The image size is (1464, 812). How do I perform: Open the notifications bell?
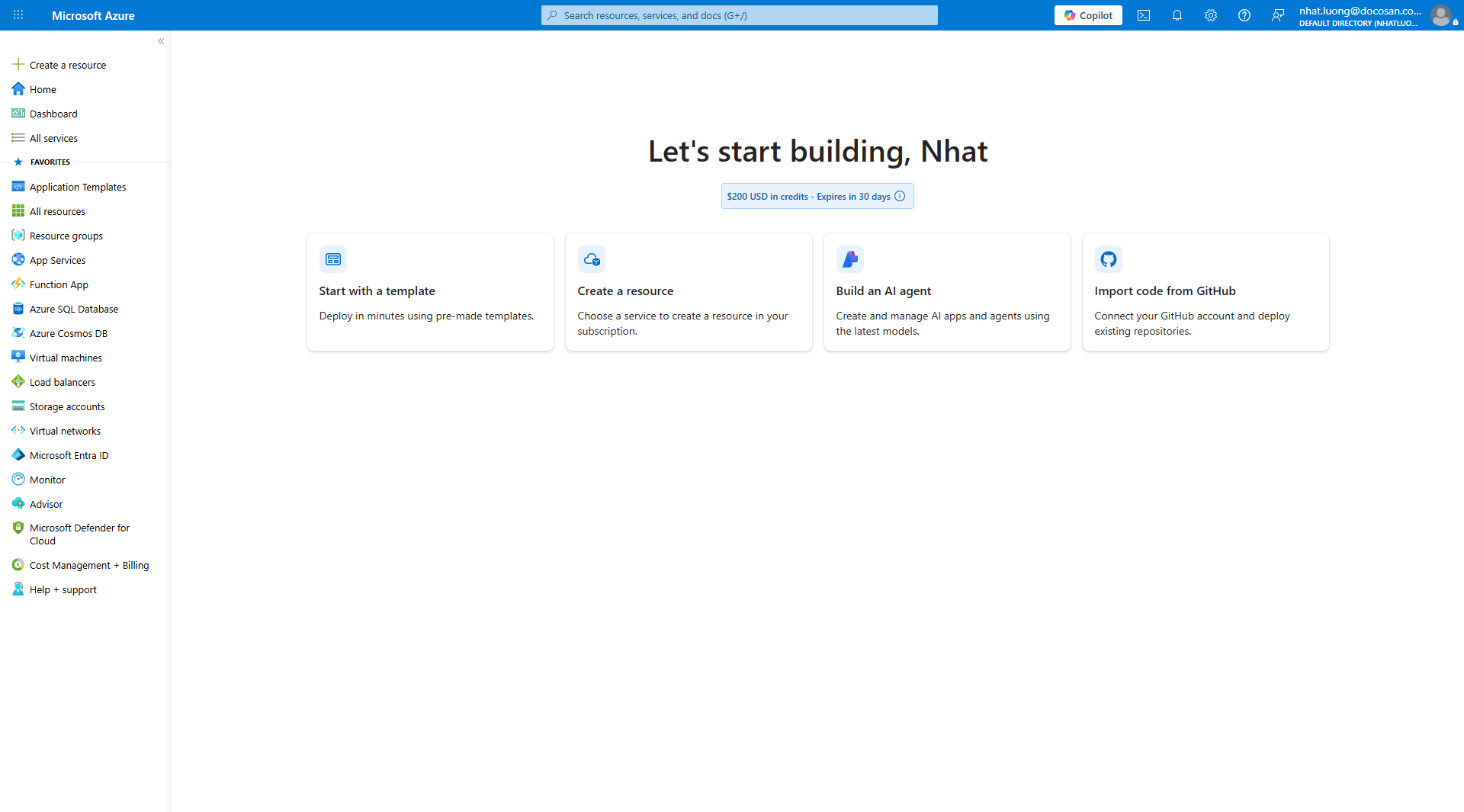pos(1177,15)
